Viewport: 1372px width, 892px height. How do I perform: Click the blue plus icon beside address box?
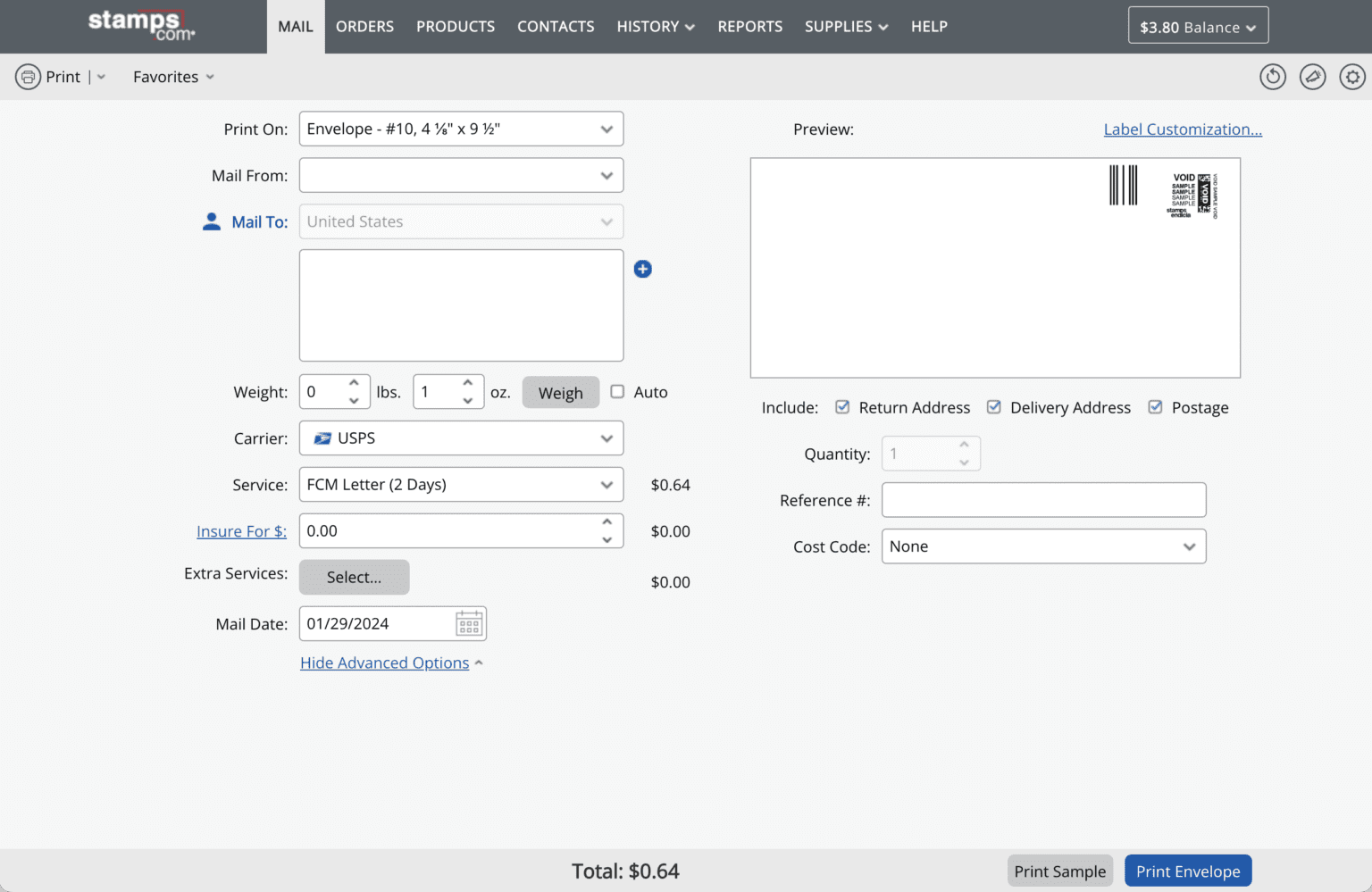642,269
